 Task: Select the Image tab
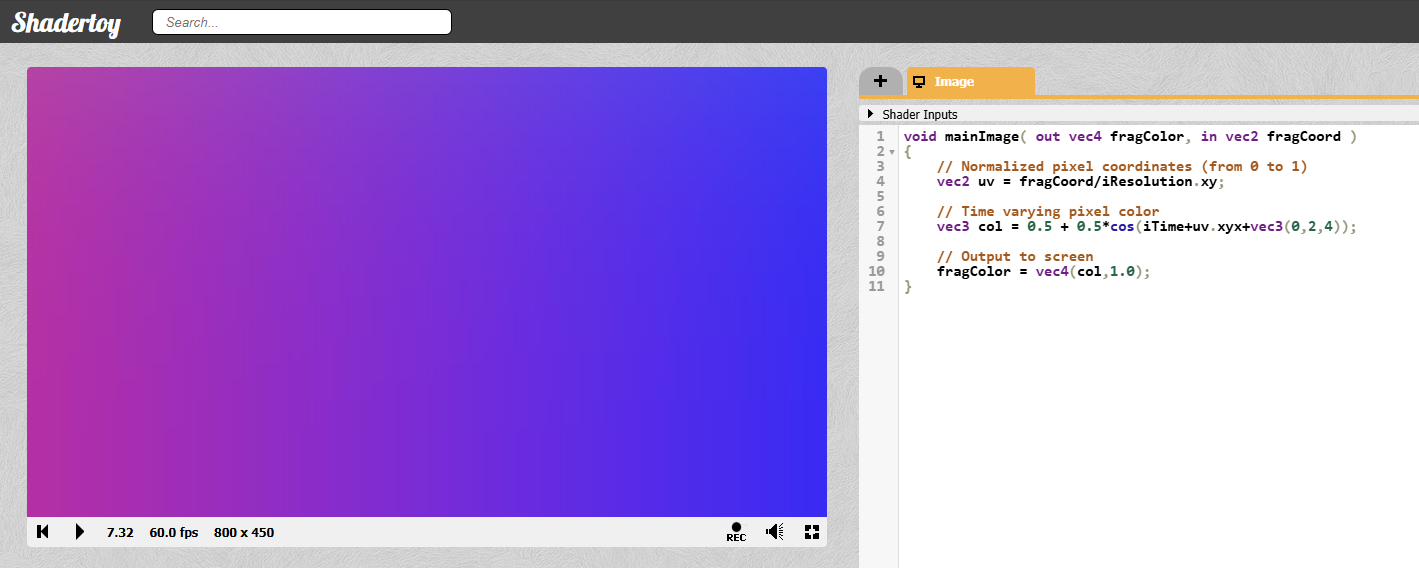970,82
